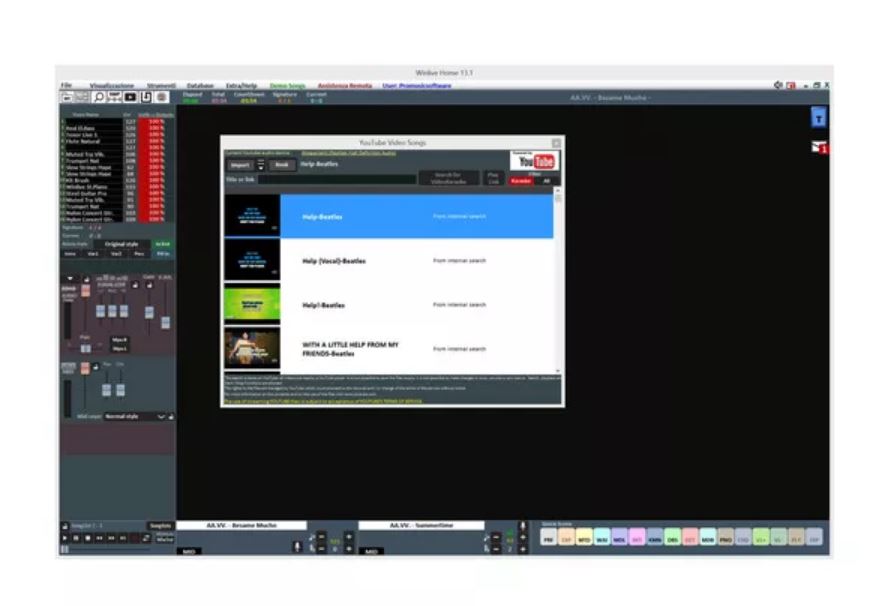Open the Visualizzazione menu
886x606 pixels.
coord(111,86)
